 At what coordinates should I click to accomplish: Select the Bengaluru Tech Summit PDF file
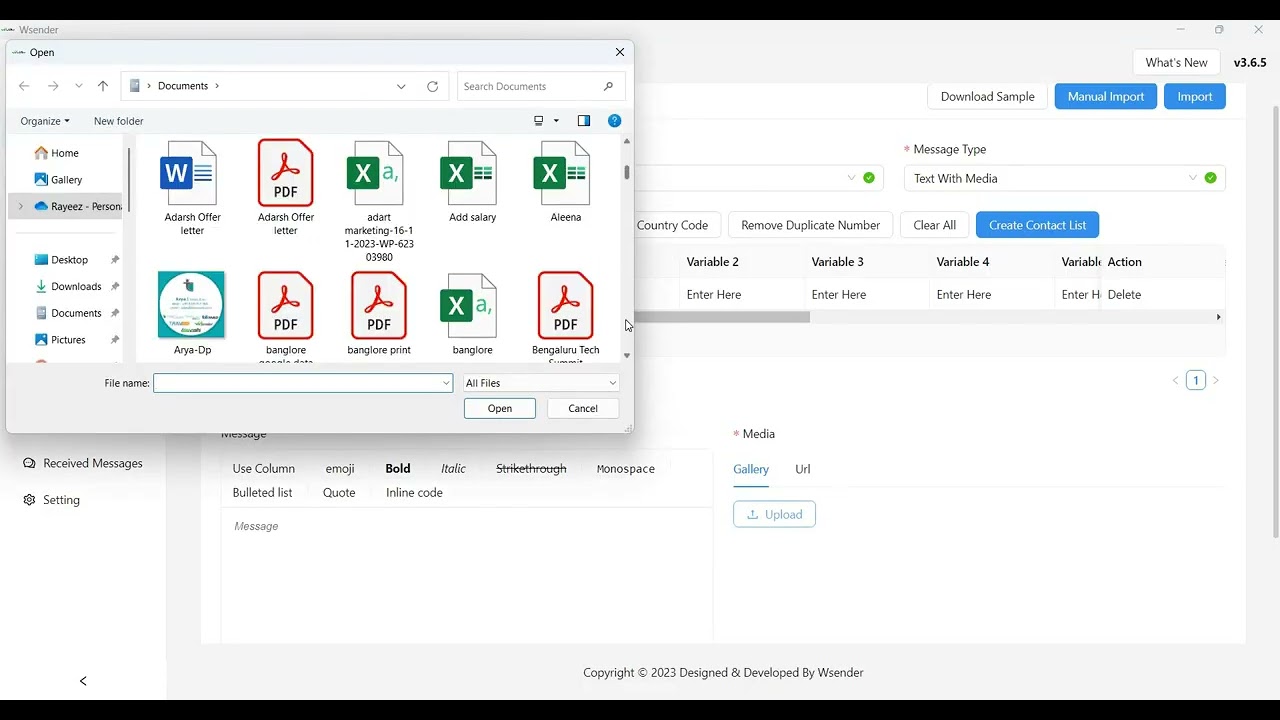(x=565, y=318)
